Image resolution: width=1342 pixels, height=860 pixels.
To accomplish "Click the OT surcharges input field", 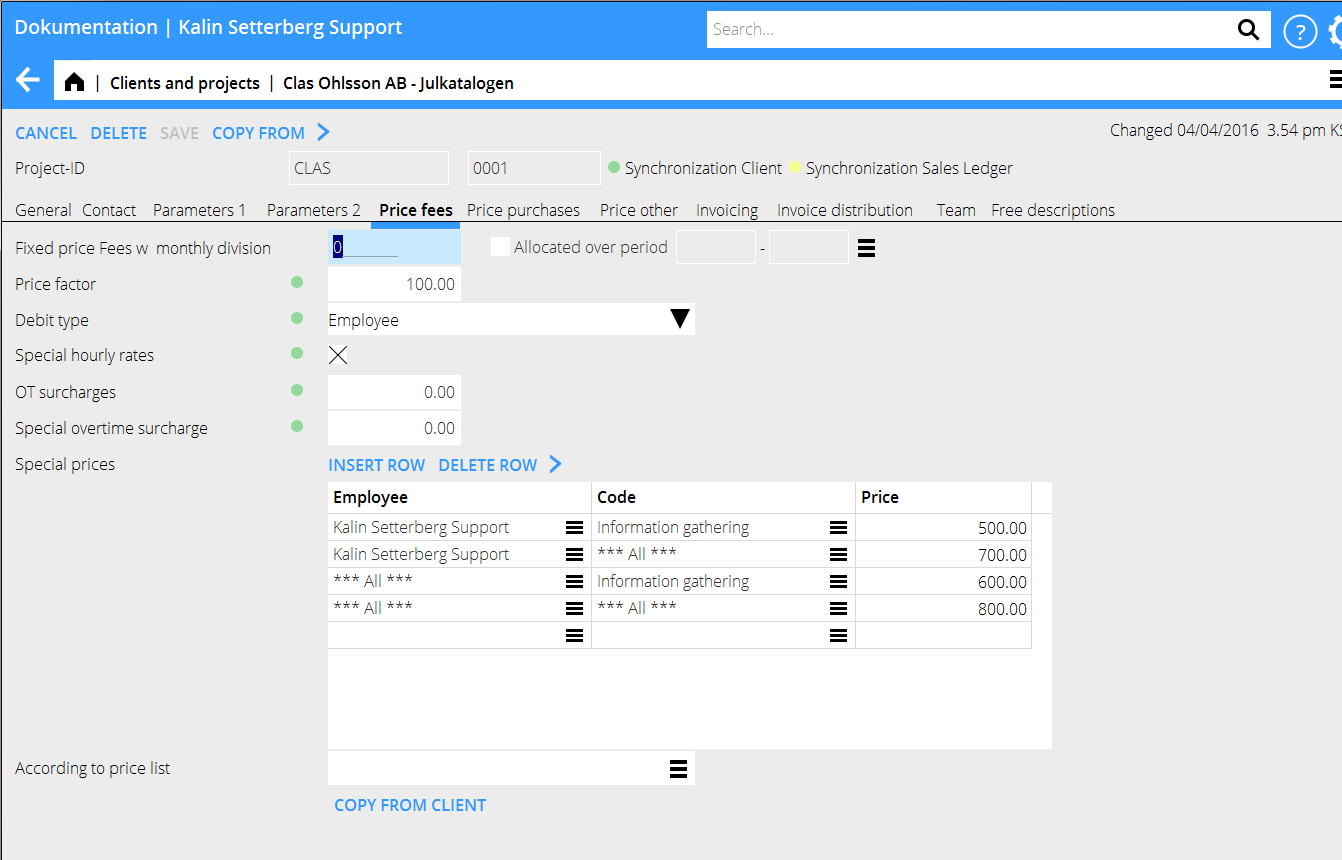I will (x=394, y=392).
